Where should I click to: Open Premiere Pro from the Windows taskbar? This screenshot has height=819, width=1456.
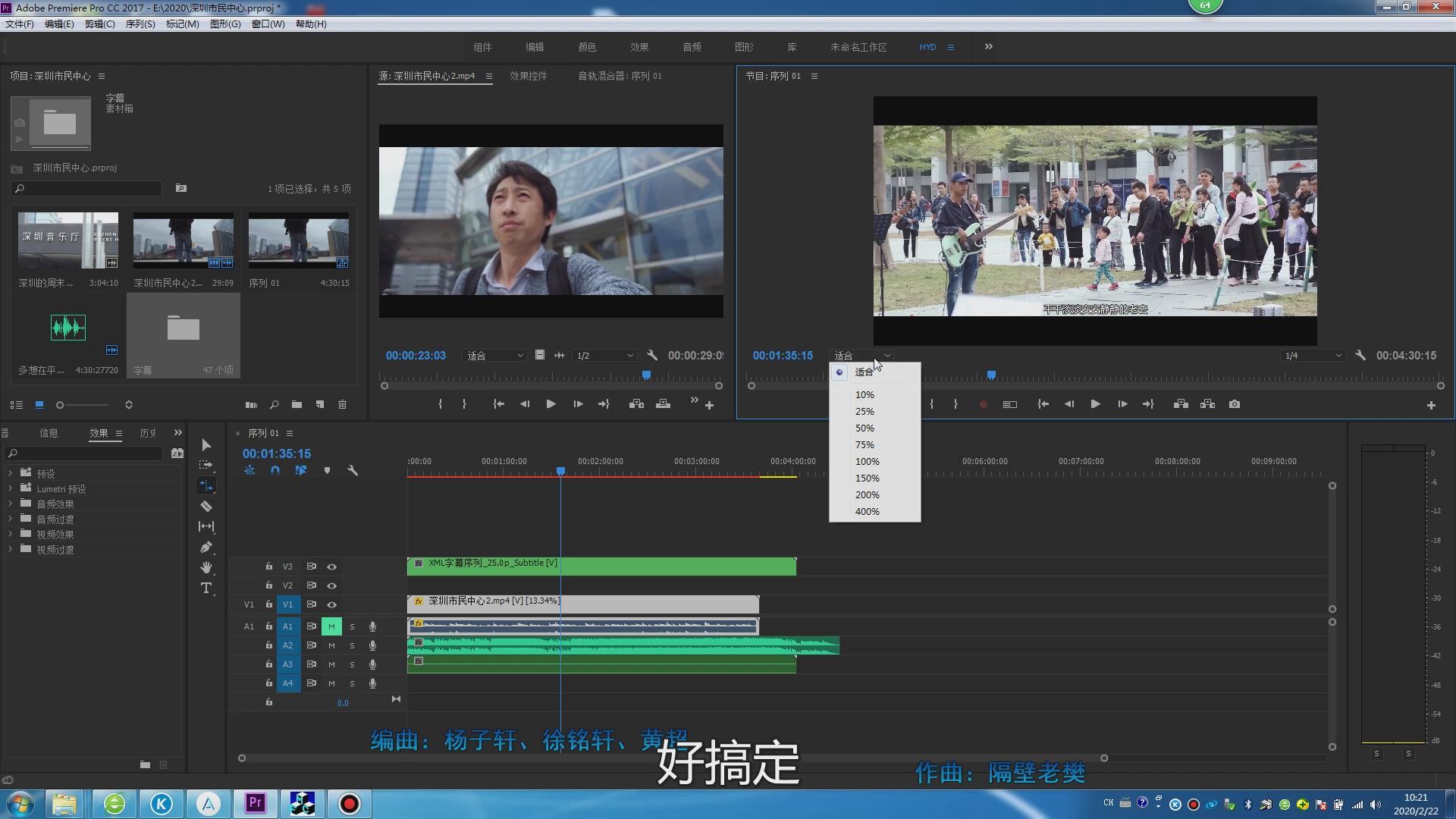tap(256, 803)
